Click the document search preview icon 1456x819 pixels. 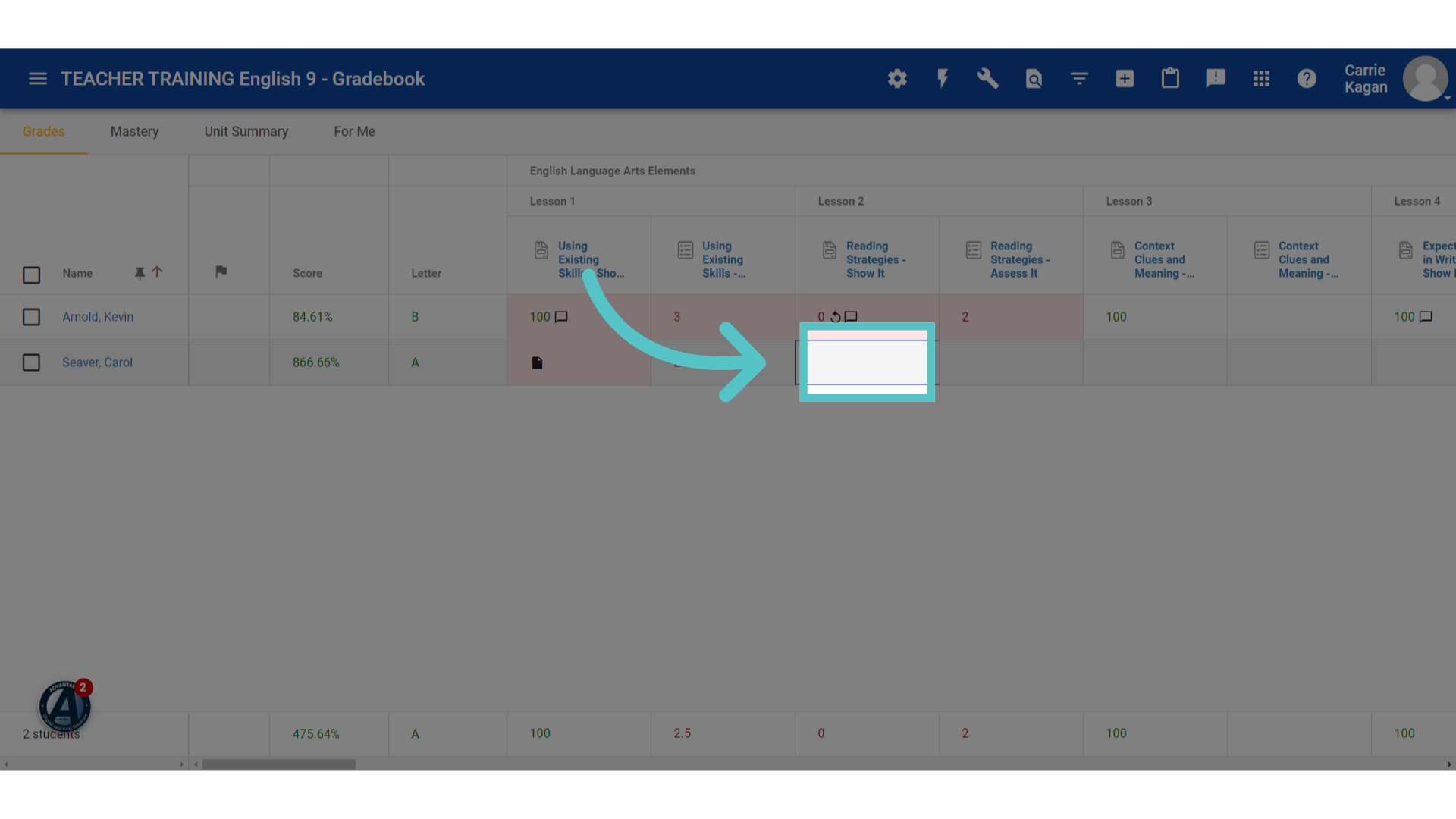click(x=1034, y=79)
